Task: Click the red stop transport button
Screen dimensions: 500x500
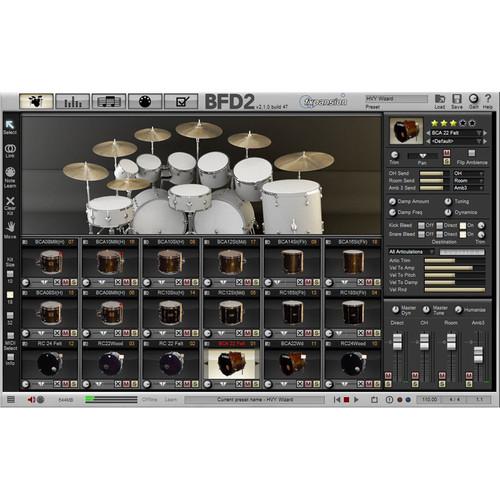Action: click(346, 399)
